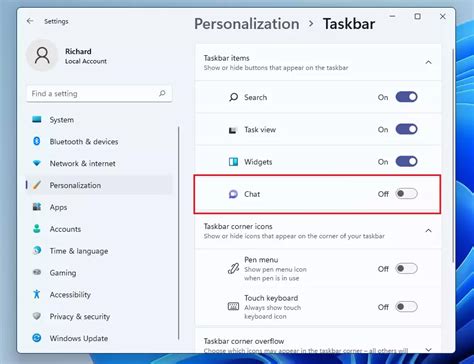This screenshot has height=364, width=474.
Task: Open Accessibility settings
Action: click(99, 294)
